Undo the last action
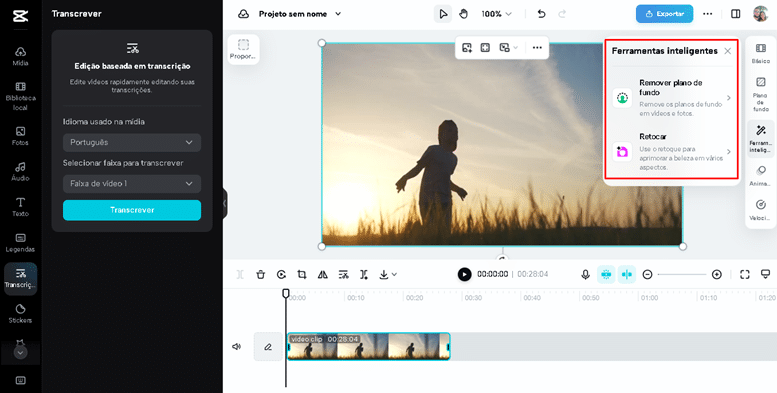777x393 pixels. click(541, 14)
